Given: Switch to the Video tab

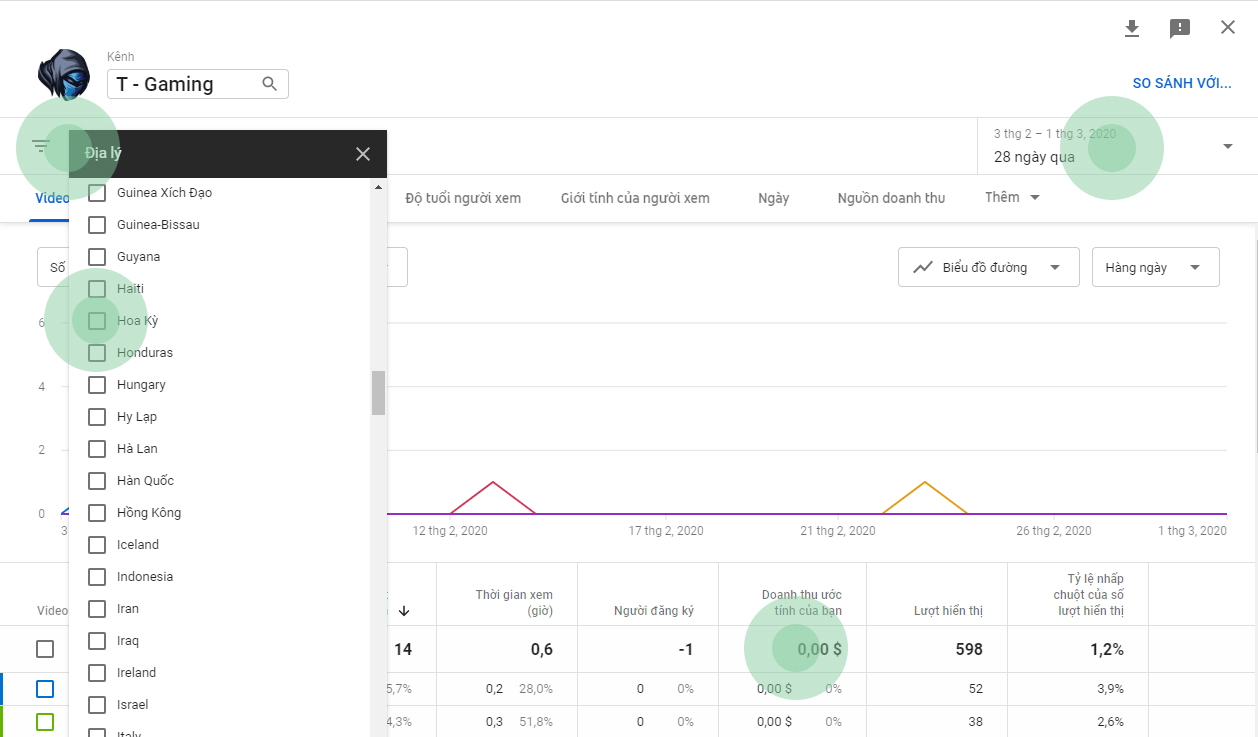Looking at the screenshot, I should tap(52, 198).
